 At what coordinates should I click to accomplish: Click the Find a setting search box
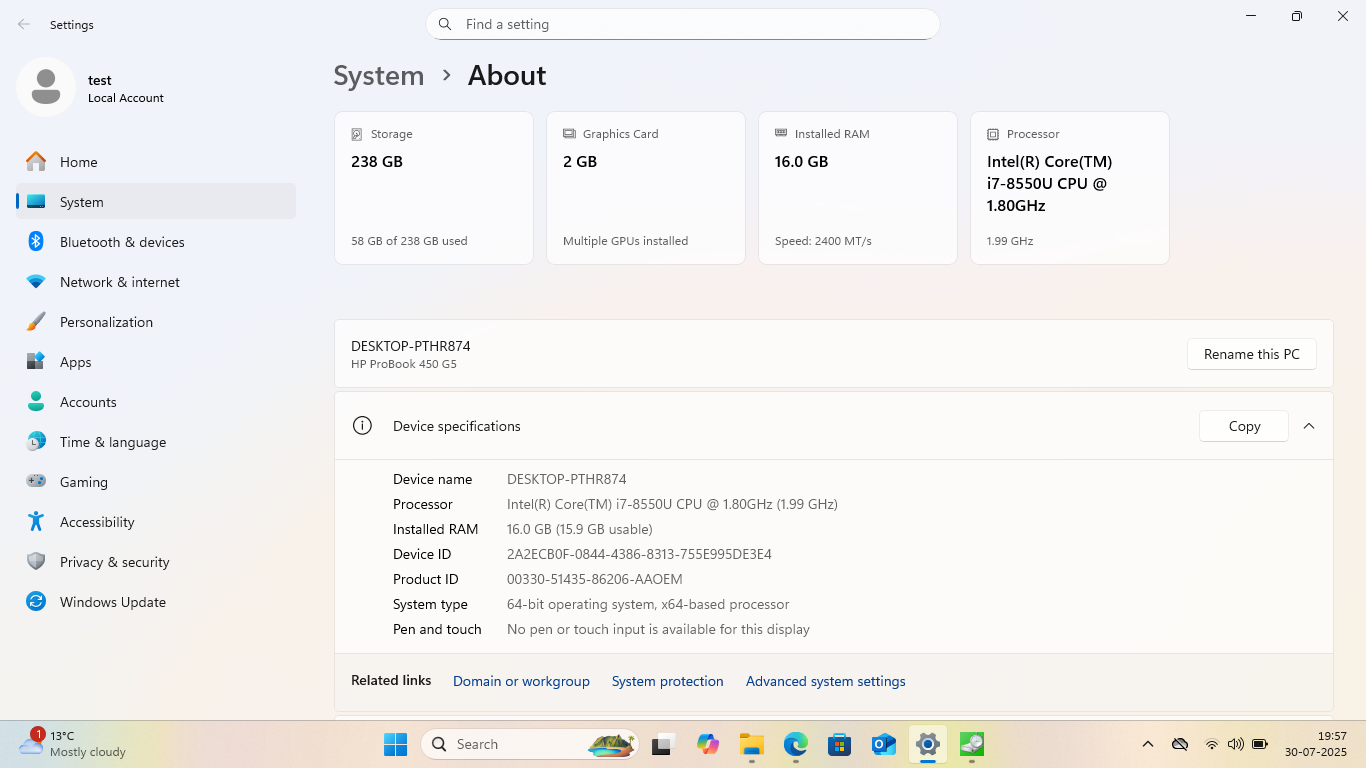click(682, 24)
